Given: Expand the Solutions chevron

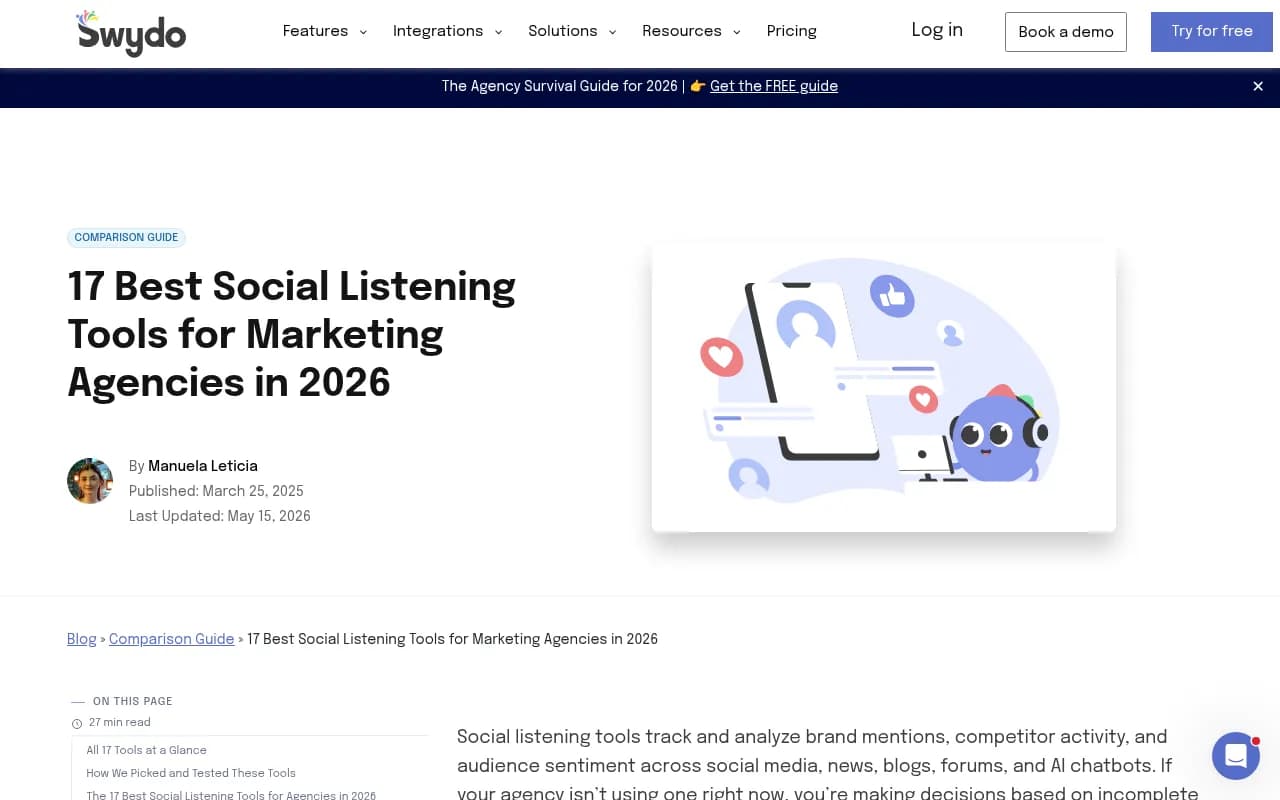Looking at the screenshot, I should point(612,32).
